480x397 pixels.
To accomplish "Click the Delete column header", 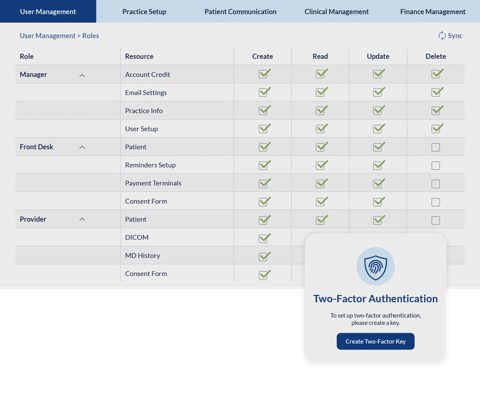I will [436, 56].
